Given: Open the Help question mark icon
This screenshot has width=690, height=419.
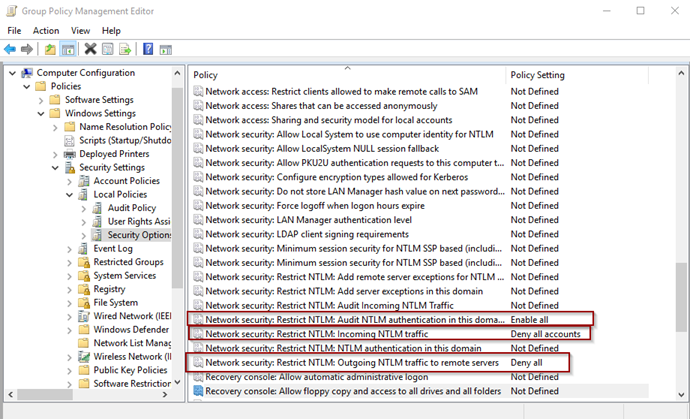Looking at the screenshot, I should click(x=148, y=49).
